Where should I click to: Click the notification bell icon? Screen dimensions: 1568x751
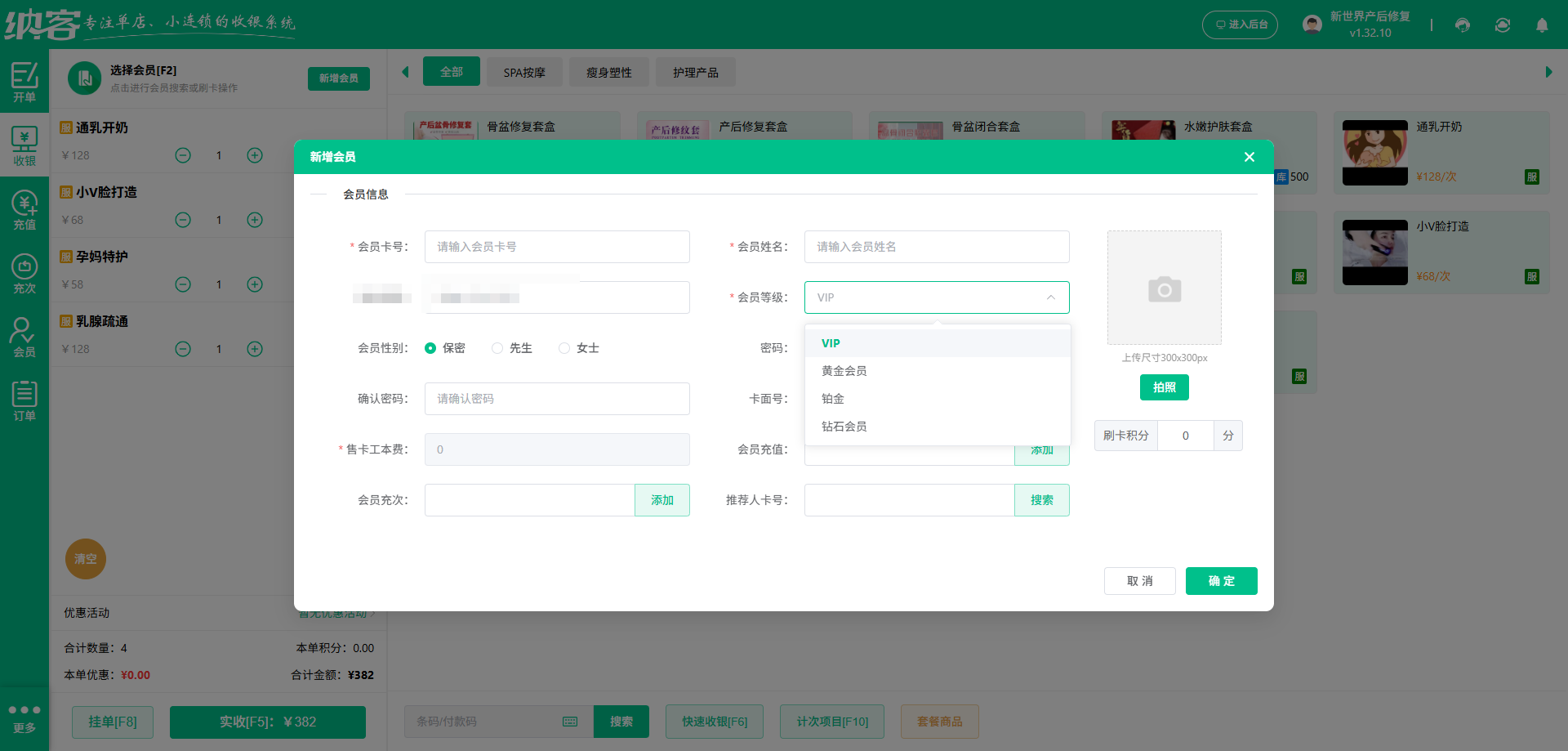point(1542,25)
